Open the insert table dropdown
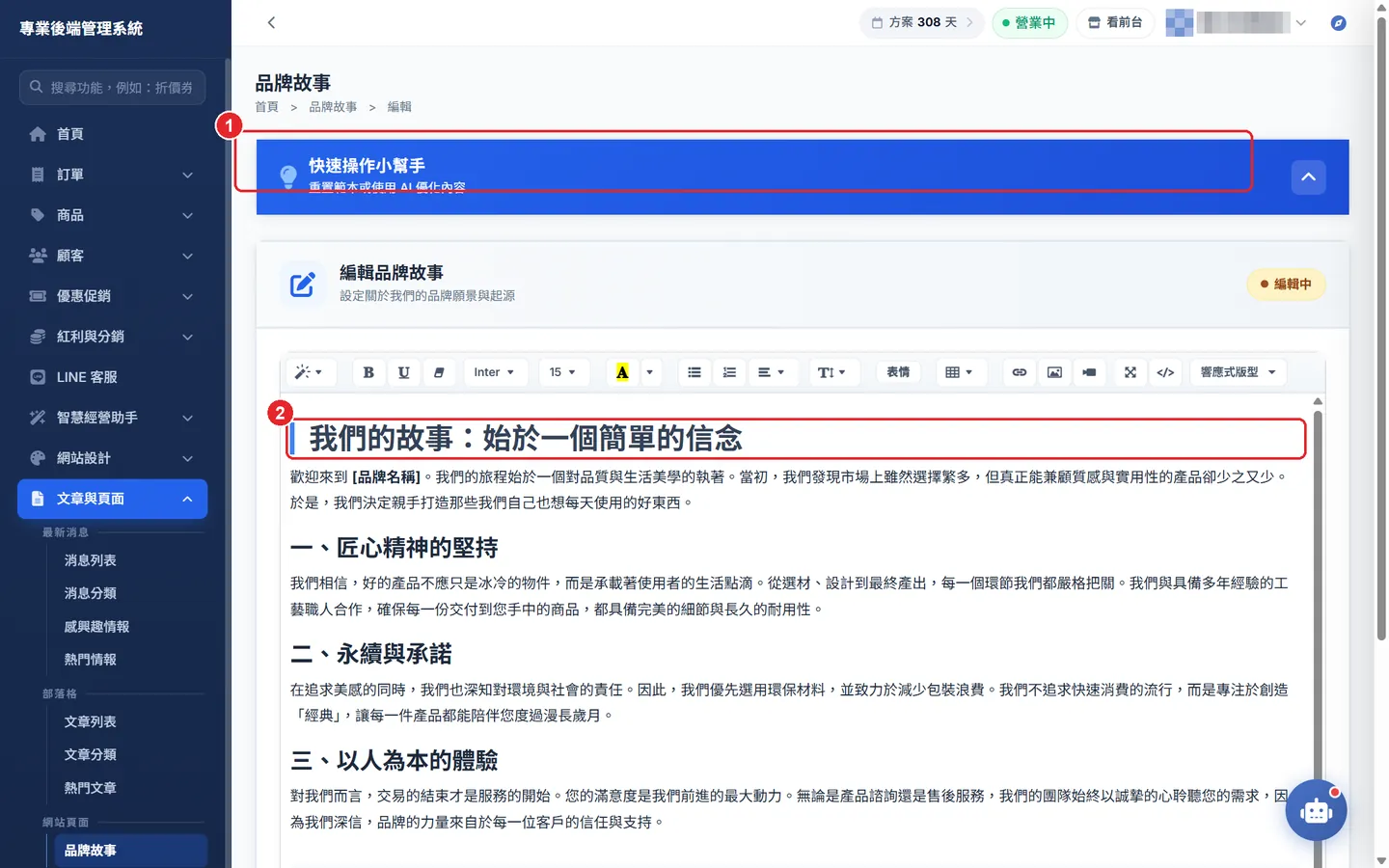The image size is (1389, 868). [959, 372]
